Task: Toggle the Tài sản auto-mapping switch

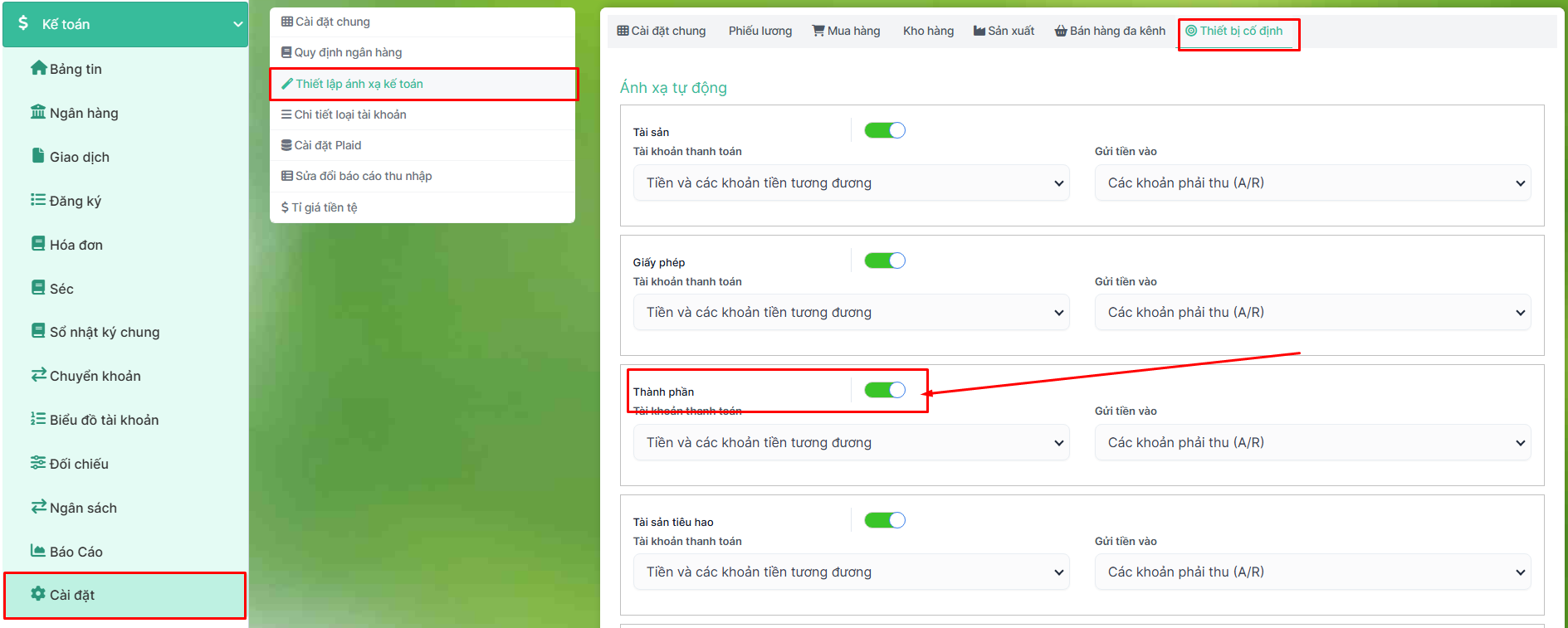Action: coord(885,130)
